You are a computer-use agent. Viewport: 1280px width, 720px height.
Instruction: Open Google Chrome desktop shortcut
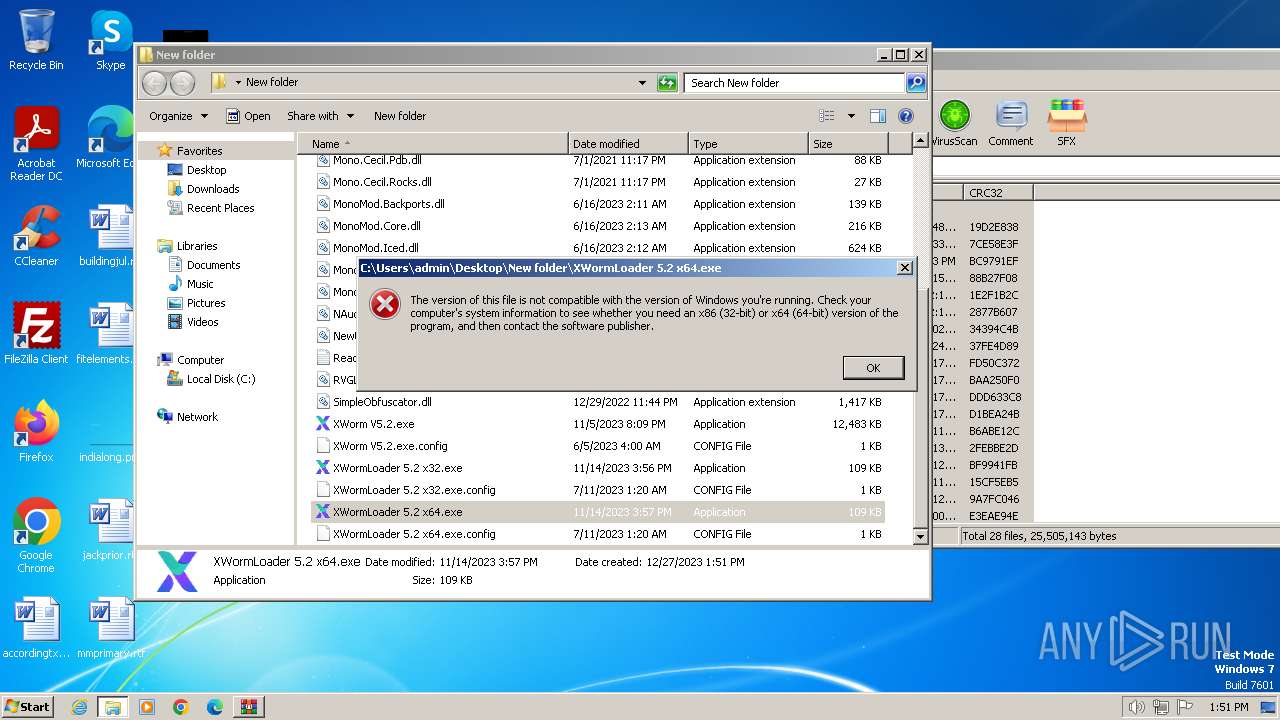click(x=36, y=536)
